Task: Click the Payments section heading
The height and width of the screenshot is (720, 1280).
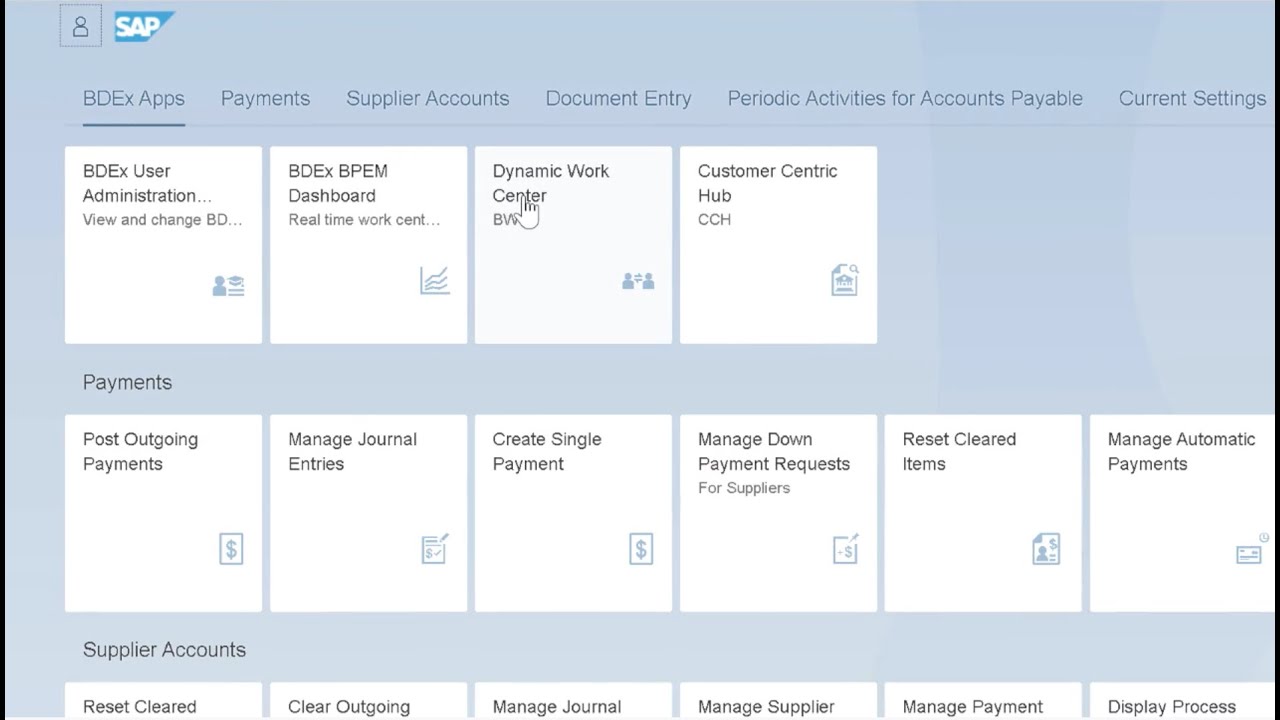Action: [127, 382]
